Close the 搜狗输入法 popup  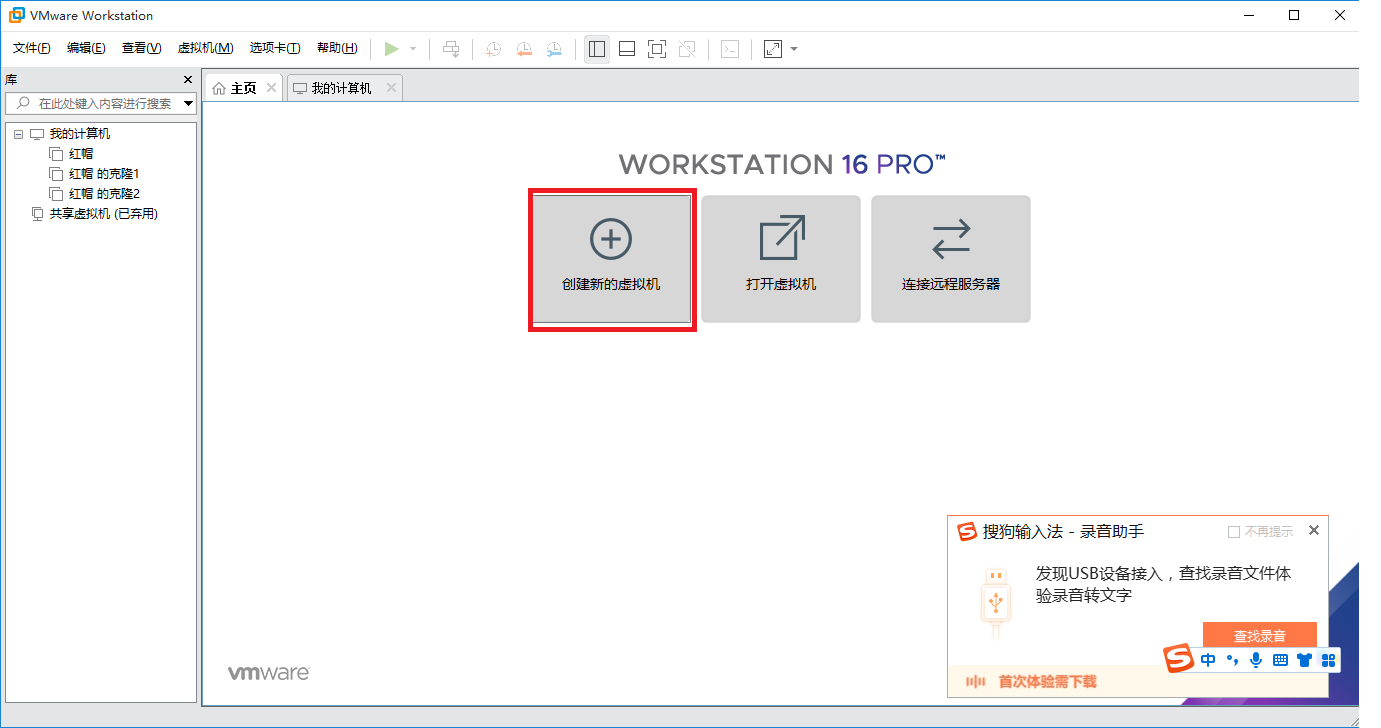click(x=1314, y=530)
